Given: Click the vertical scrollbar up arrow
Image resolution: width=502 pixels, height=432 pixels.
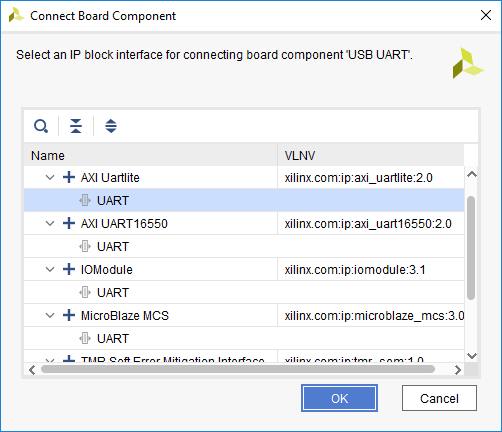Looking at the screenshot, I should [472, 174].
